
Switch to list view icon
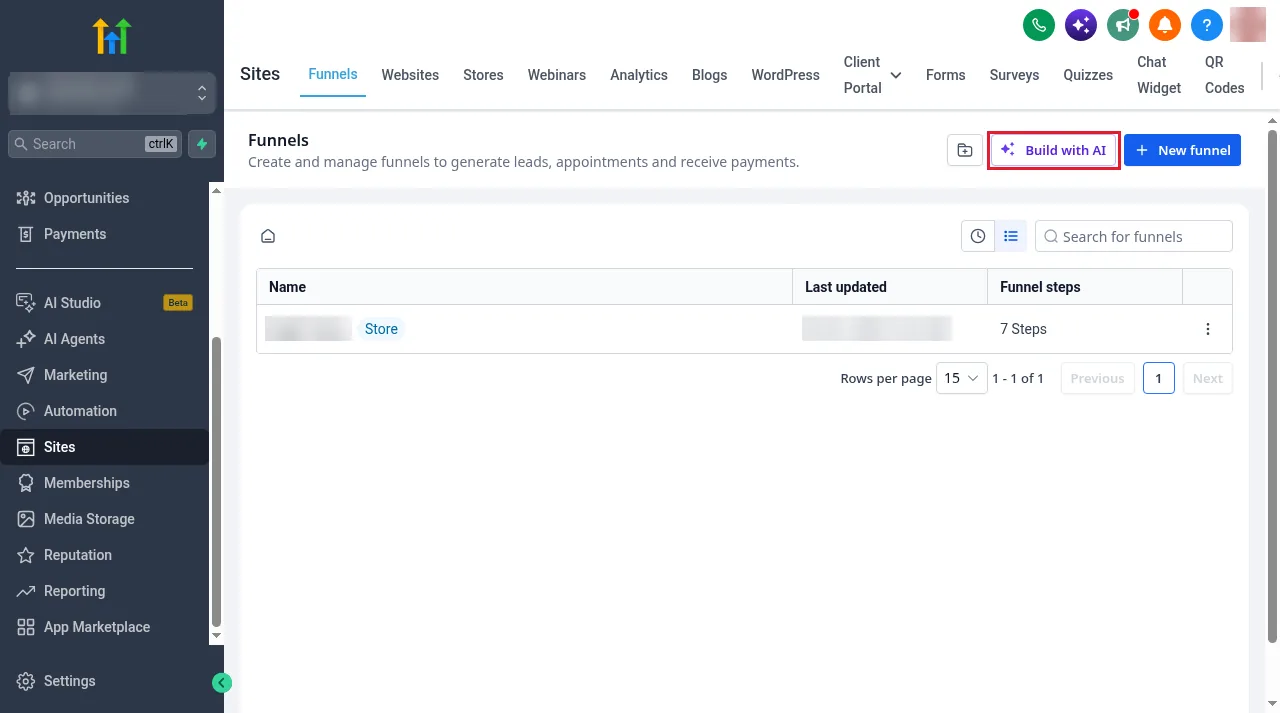1011,236
